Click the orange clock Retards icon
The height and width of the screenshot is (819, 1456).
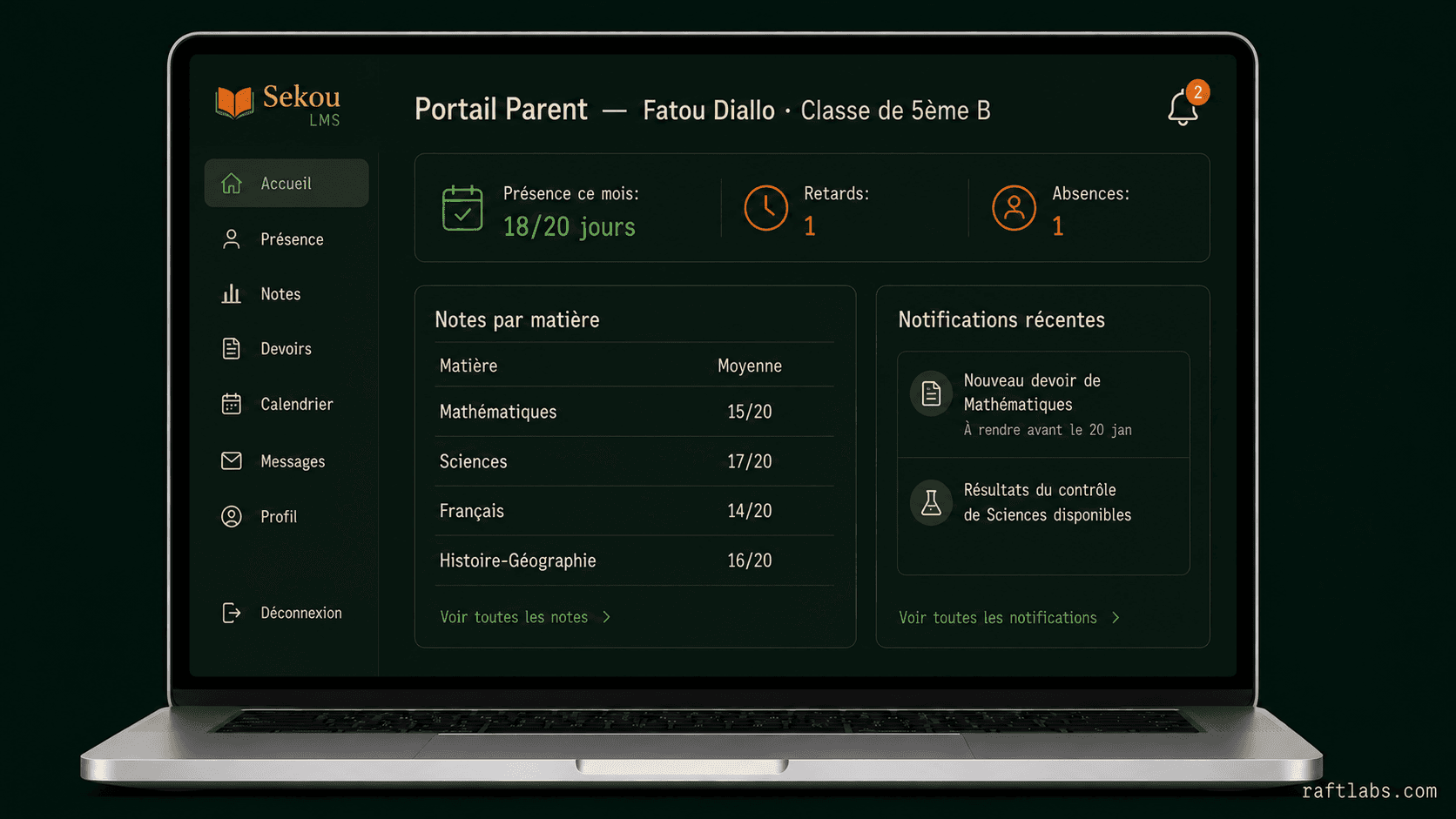765,208
